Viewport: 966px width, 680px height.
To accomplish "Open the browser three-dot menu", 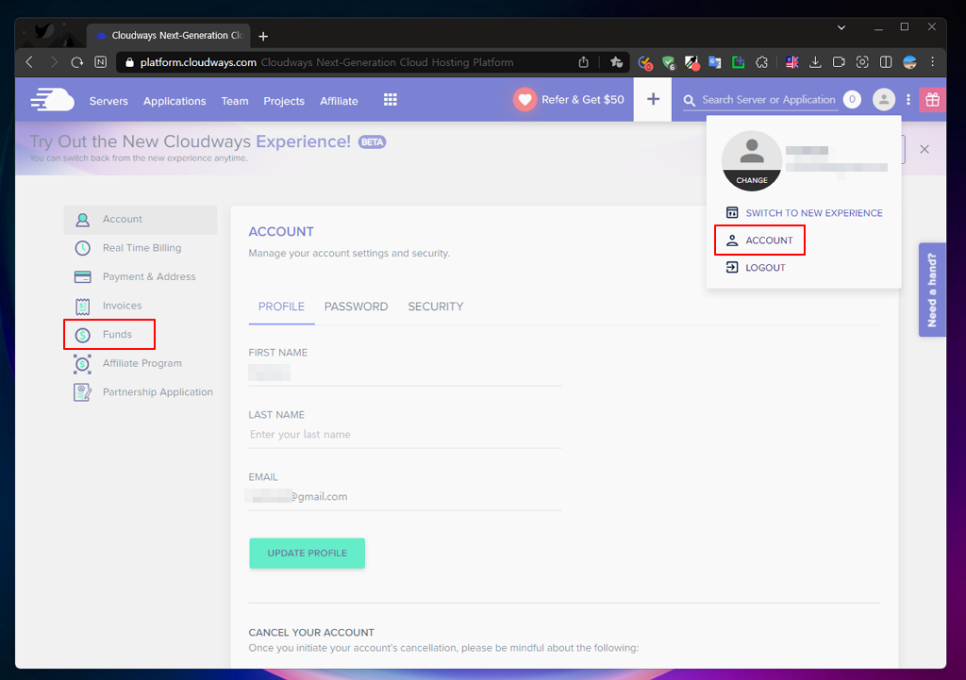I will click(932, 62).
